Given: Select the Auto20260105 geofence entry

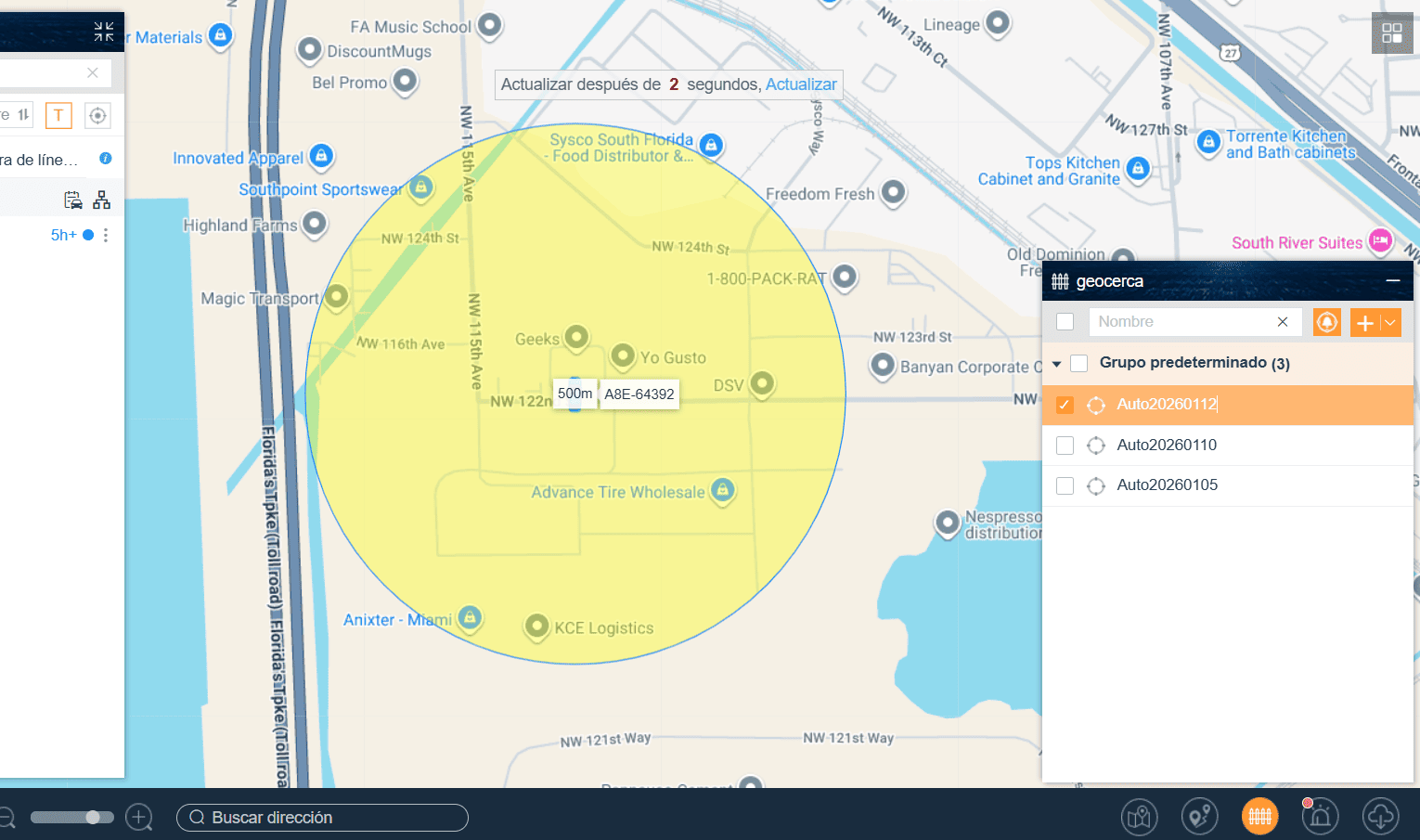Looking at the screenshot, I should pos(1167,485).
